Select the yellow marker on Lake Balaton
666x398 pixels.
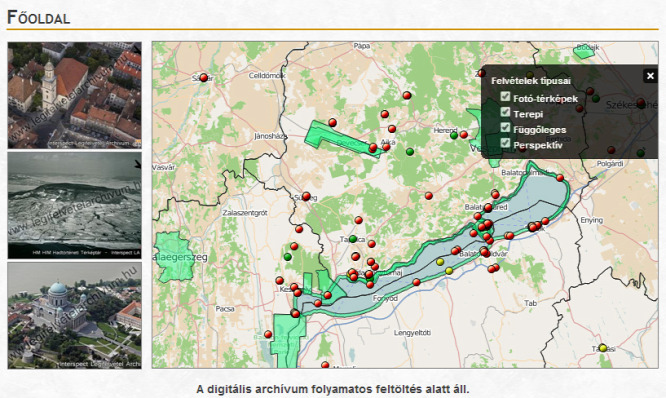[x=440, y=262]
